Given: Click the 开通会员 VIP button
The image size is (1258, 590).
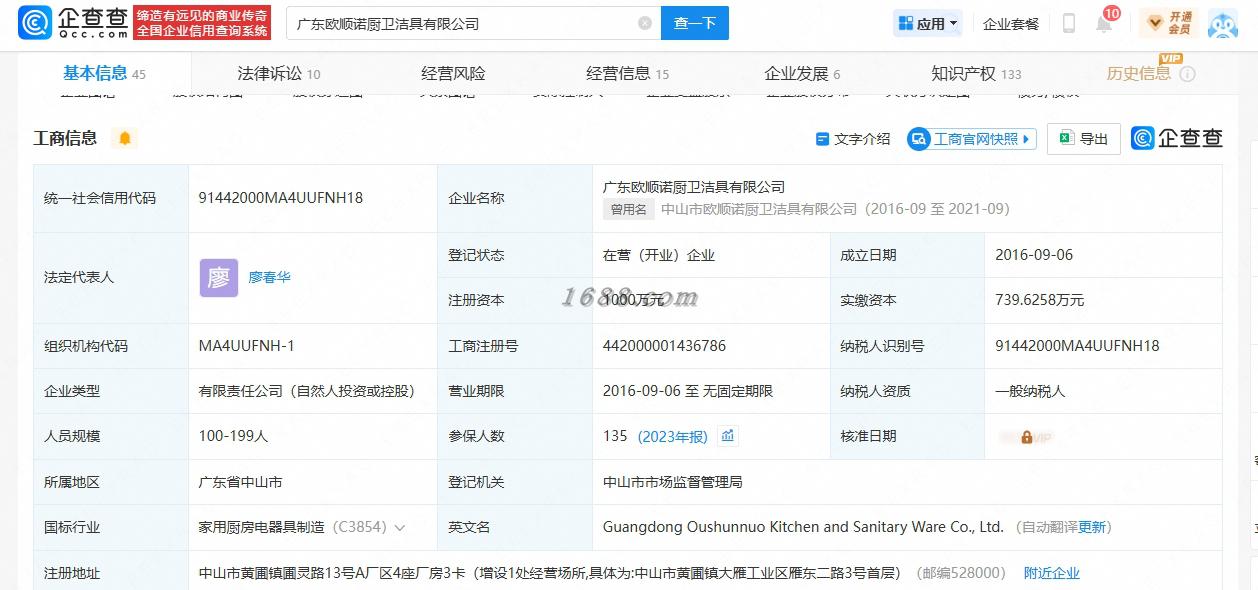Looking at the screenshot, I should point(1168,23).
